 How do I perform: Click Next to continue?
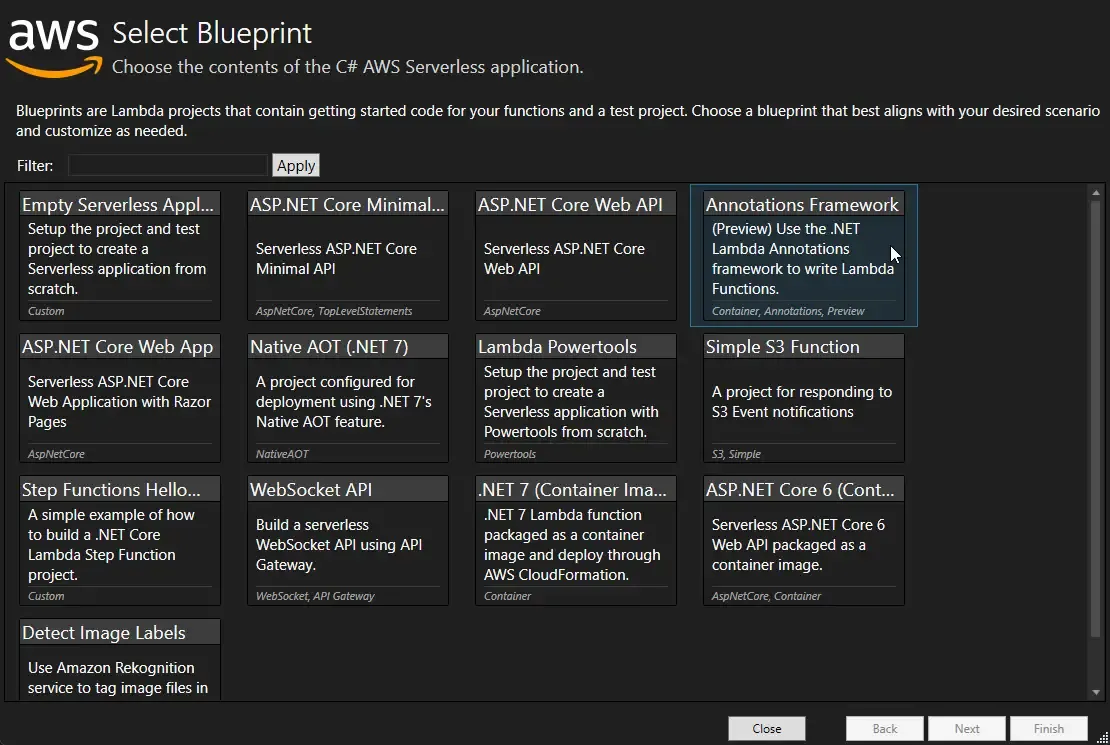(x=966, y=728)
